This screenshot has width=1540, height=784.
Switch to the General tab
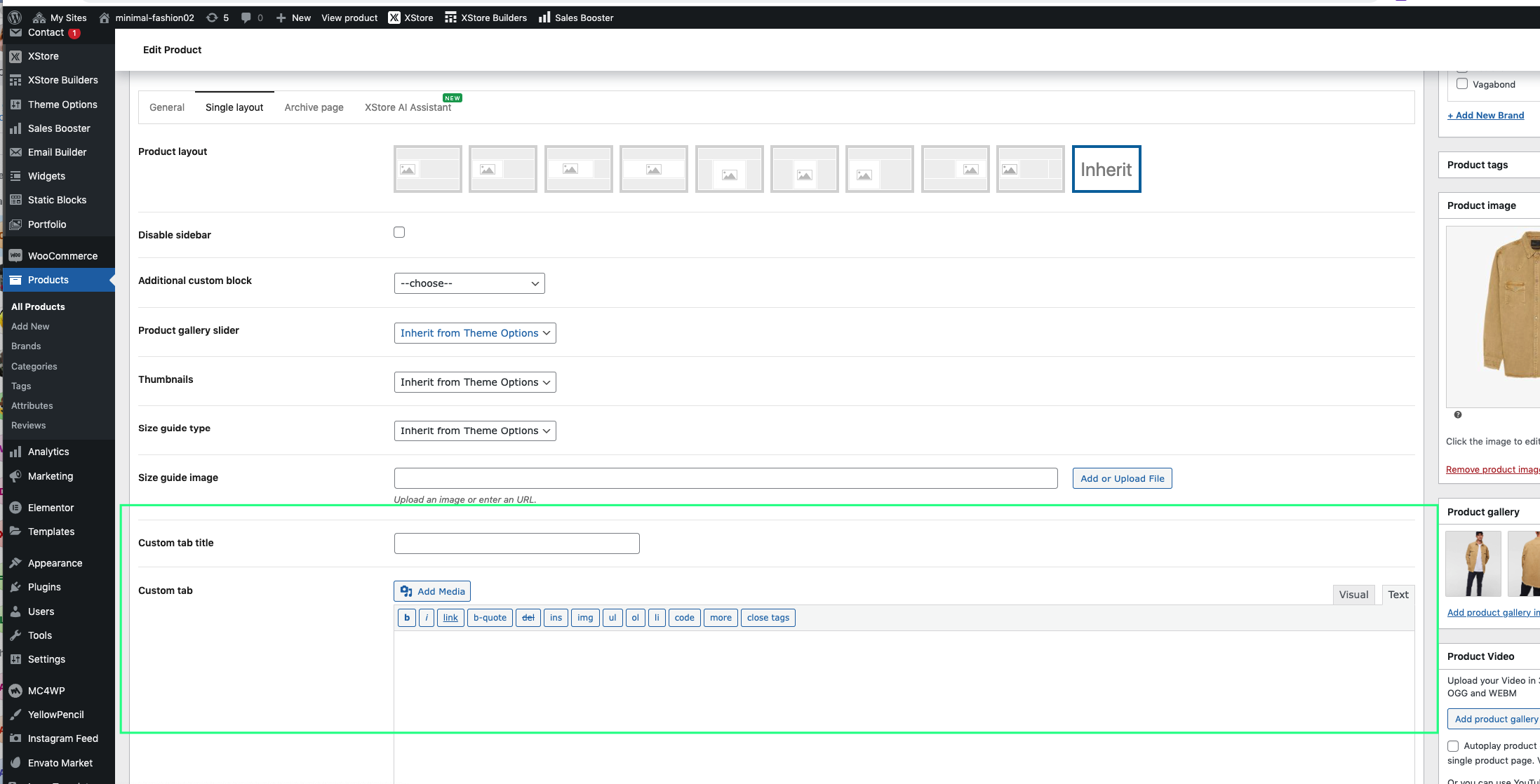pyautogui.click(x=167, y=107)
